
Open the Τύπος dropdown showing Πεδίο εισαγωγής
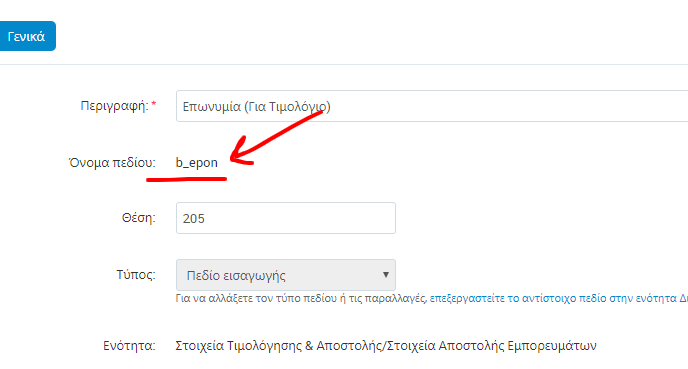[x=286, y=275]
